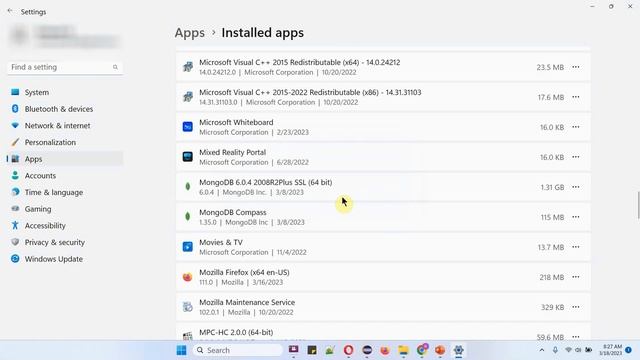Click the 1.31 GB size of MongoDB
Image resolution: width=640 pixels, height=360 pixels.
[552, 187]
